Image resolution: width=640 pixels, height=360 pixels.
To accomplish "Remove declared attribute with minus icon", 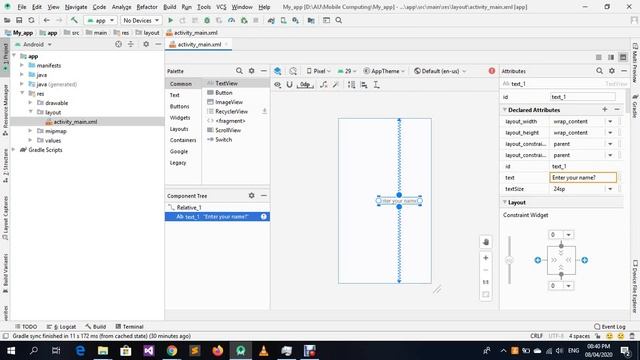I will coord(617,109).
